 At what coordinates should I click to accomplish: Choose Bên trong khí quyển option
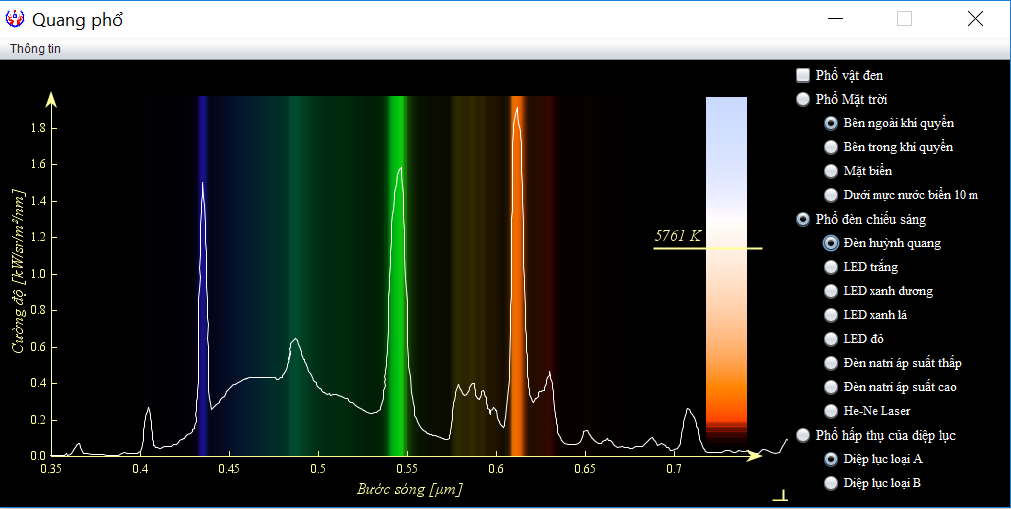point(831,147)
